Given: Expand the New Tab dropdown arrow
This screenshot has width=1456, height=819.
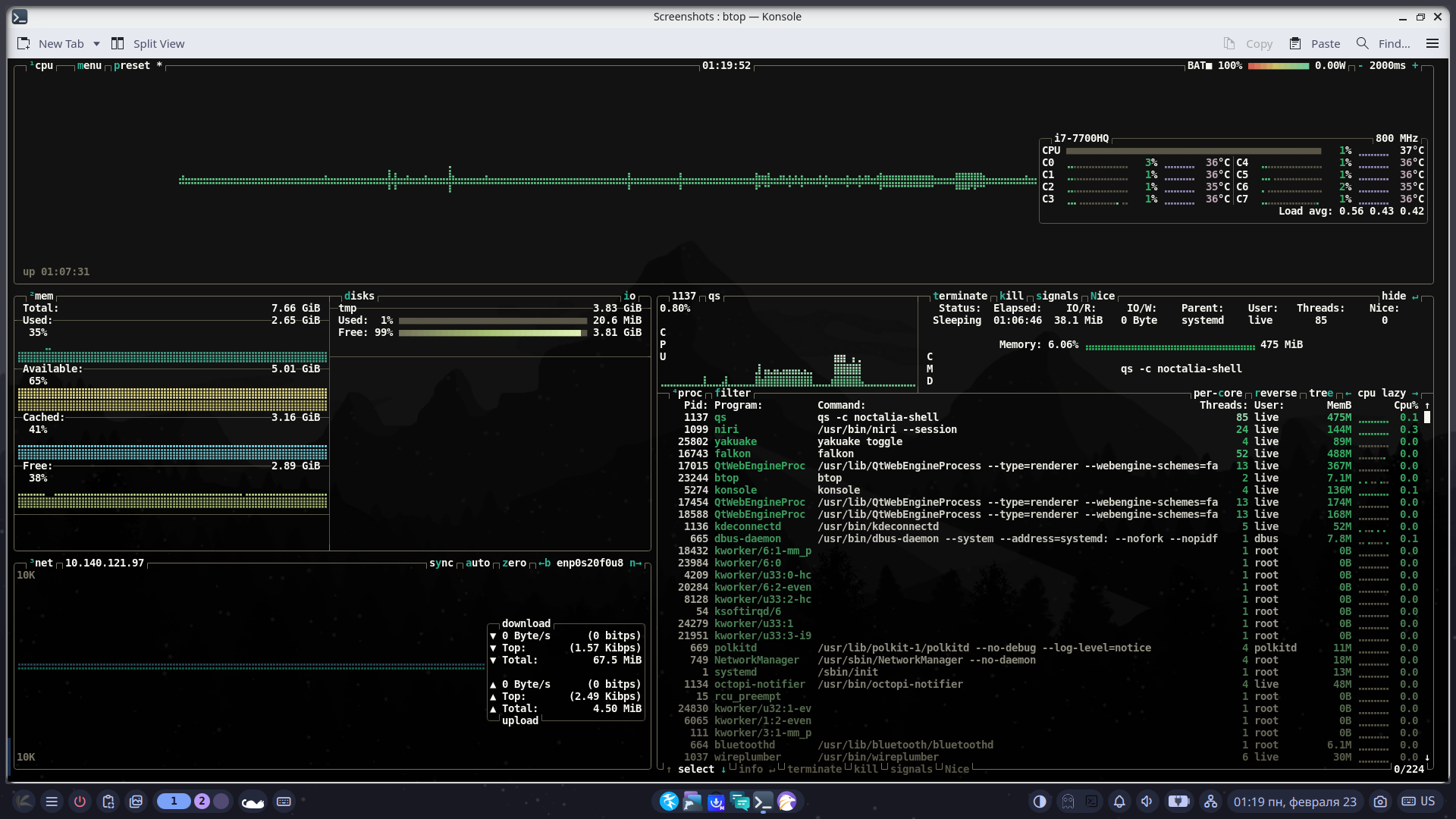Looking at the screenshot, I should click(96, 44).
